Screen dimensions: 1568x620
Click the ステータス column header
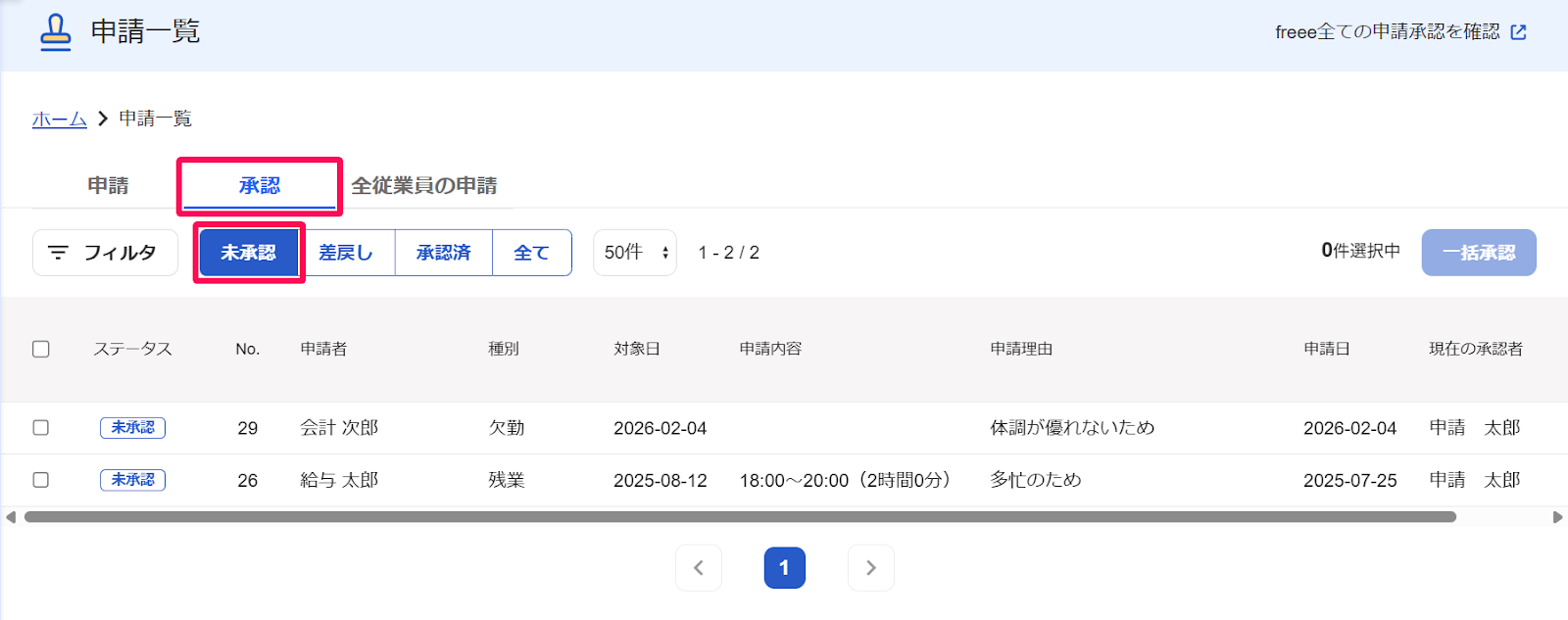(133, 349)
